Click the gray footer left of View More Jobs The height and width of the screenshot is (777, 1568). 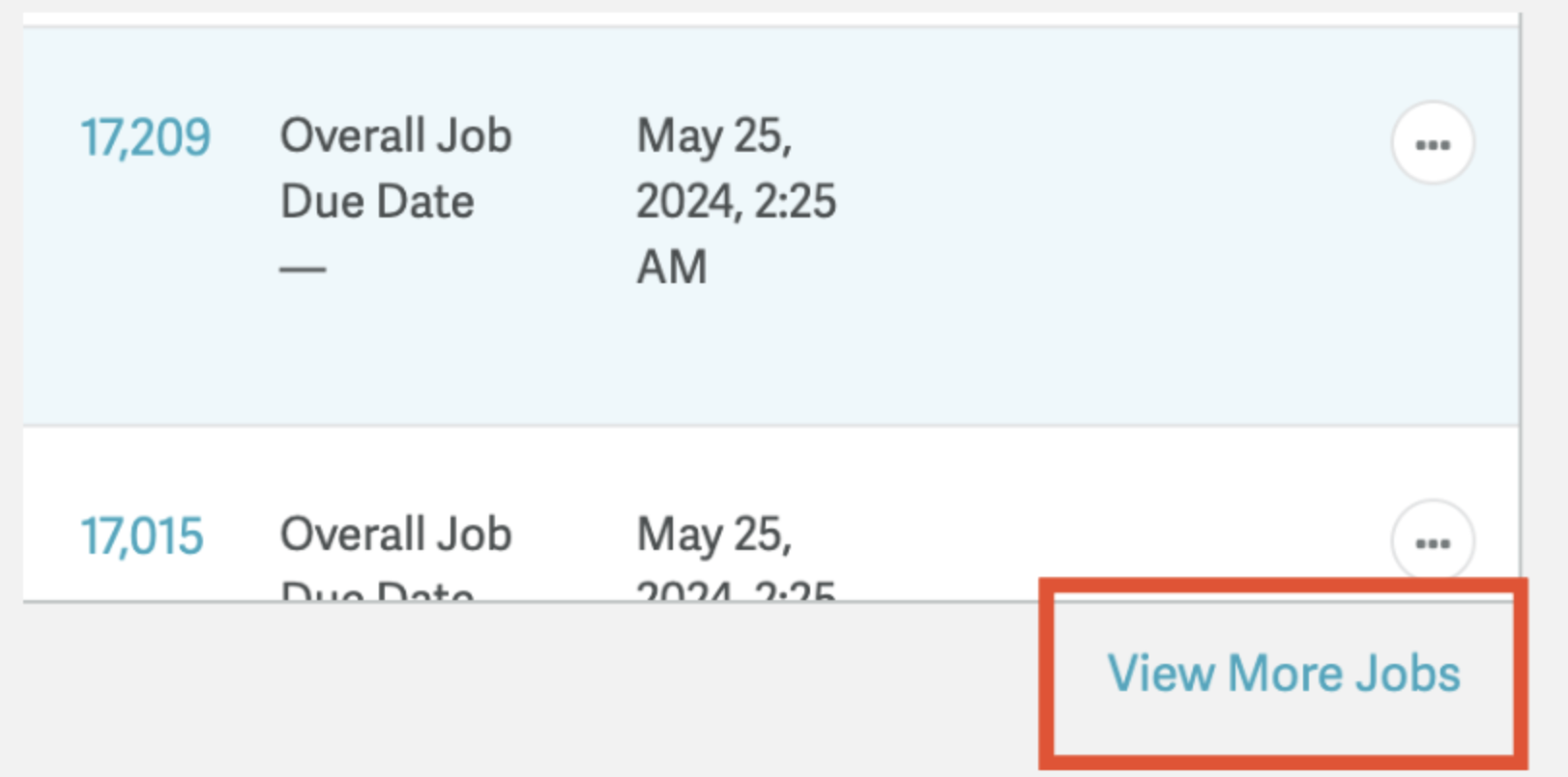coord(532,686)
